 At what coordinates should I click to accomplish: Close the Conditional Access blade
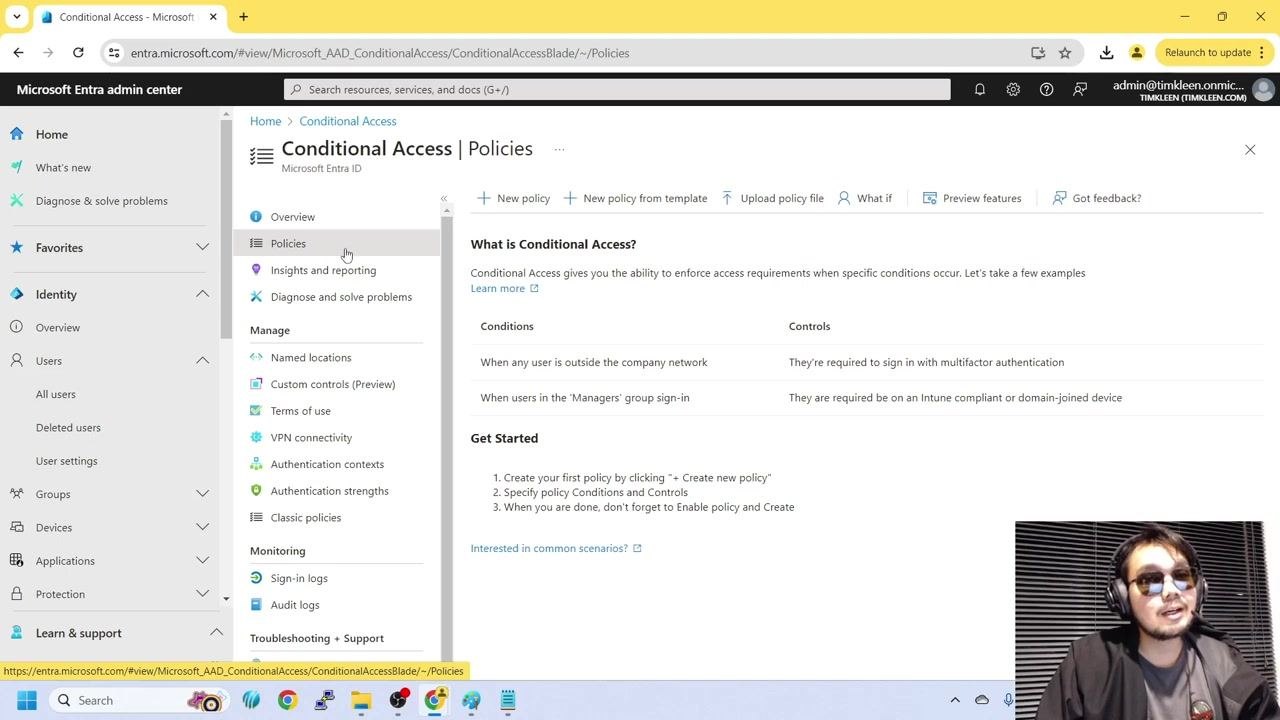[1250, 150]
